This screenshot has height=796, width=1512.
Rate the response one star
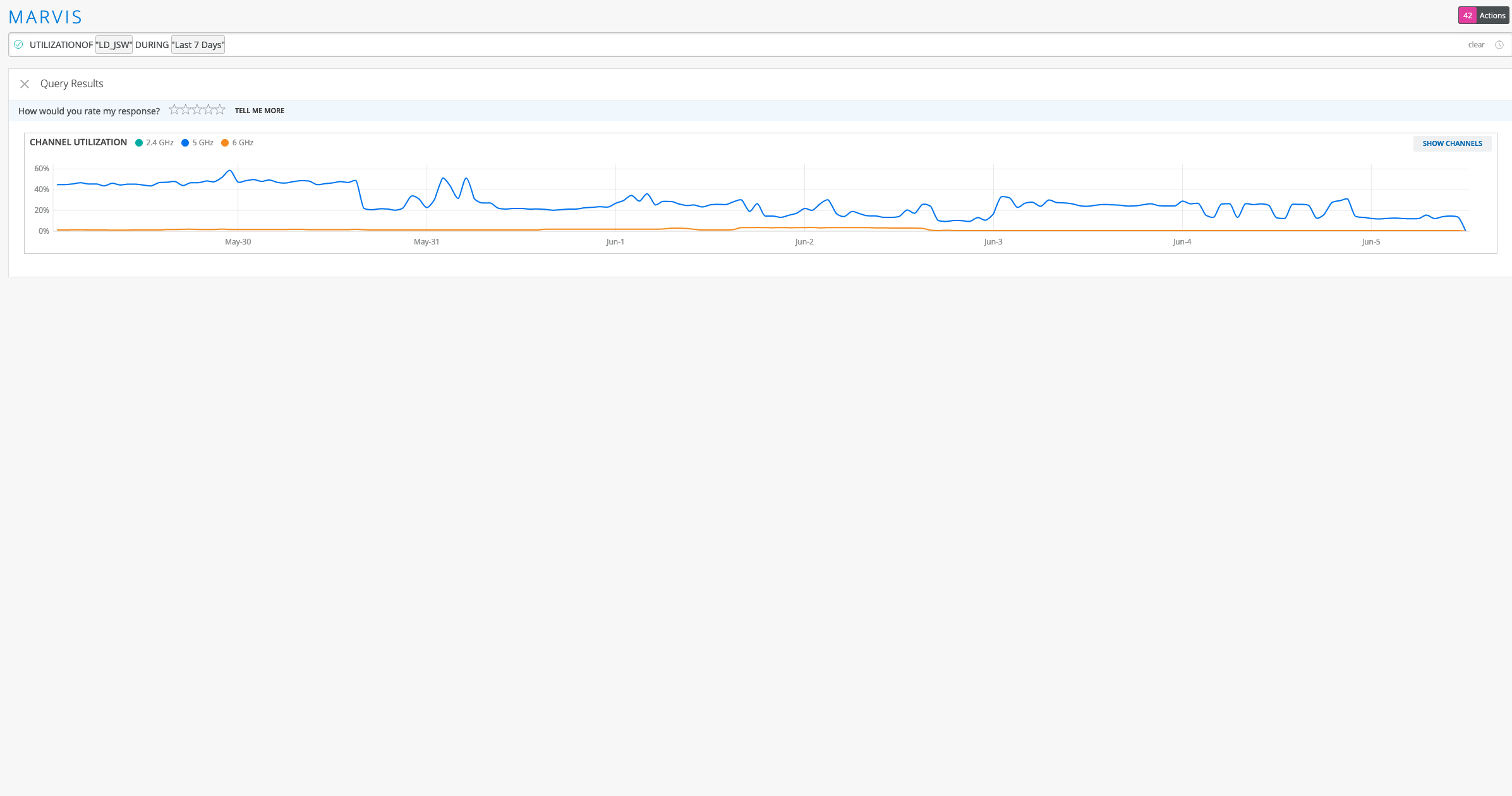click(174, 110)
